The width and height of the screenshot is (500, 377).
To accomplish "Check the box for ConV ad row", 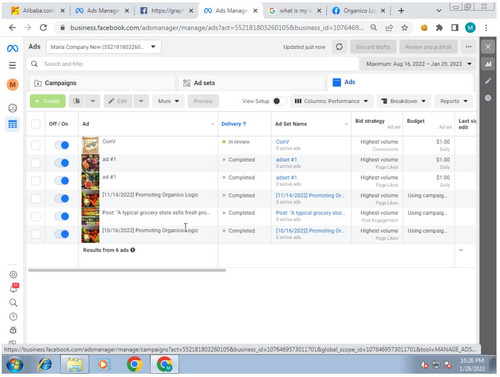I will point(36,145).
